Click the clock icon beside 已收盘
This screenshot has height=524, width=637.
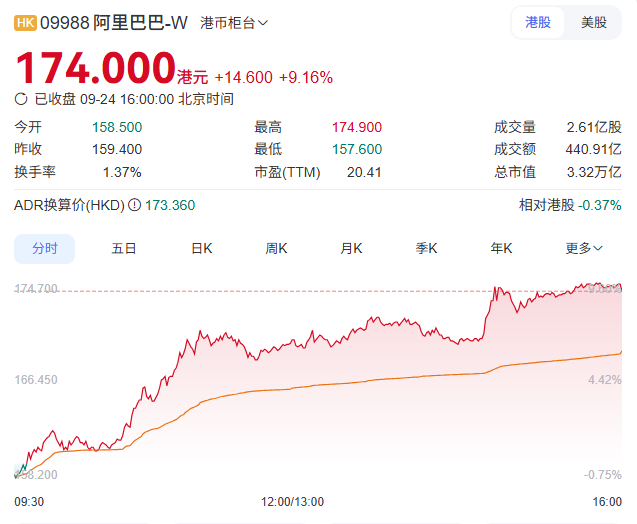click(x=22, y=98)
